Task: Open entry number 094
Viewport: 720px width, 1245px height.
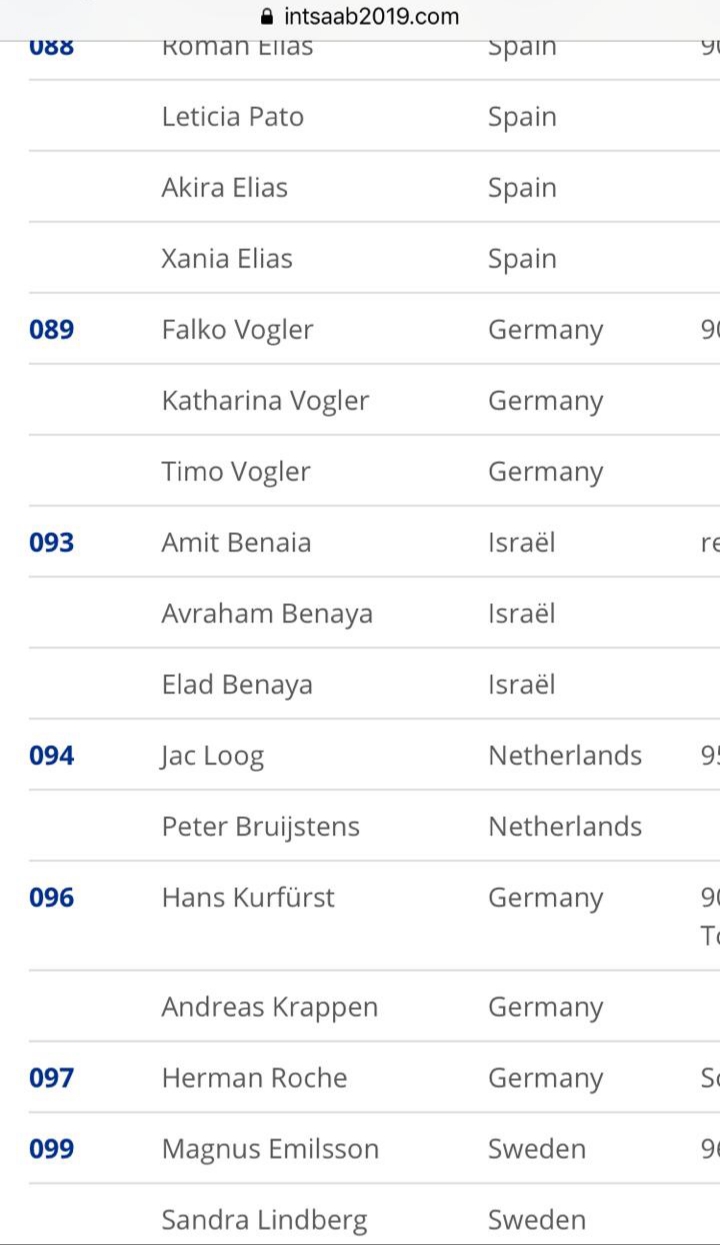Action: click(x=52, y=755)
